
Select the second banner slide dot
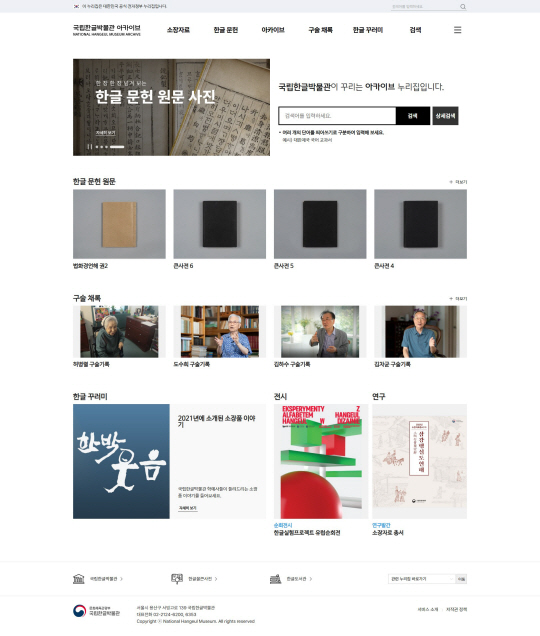tap(101, 147)
